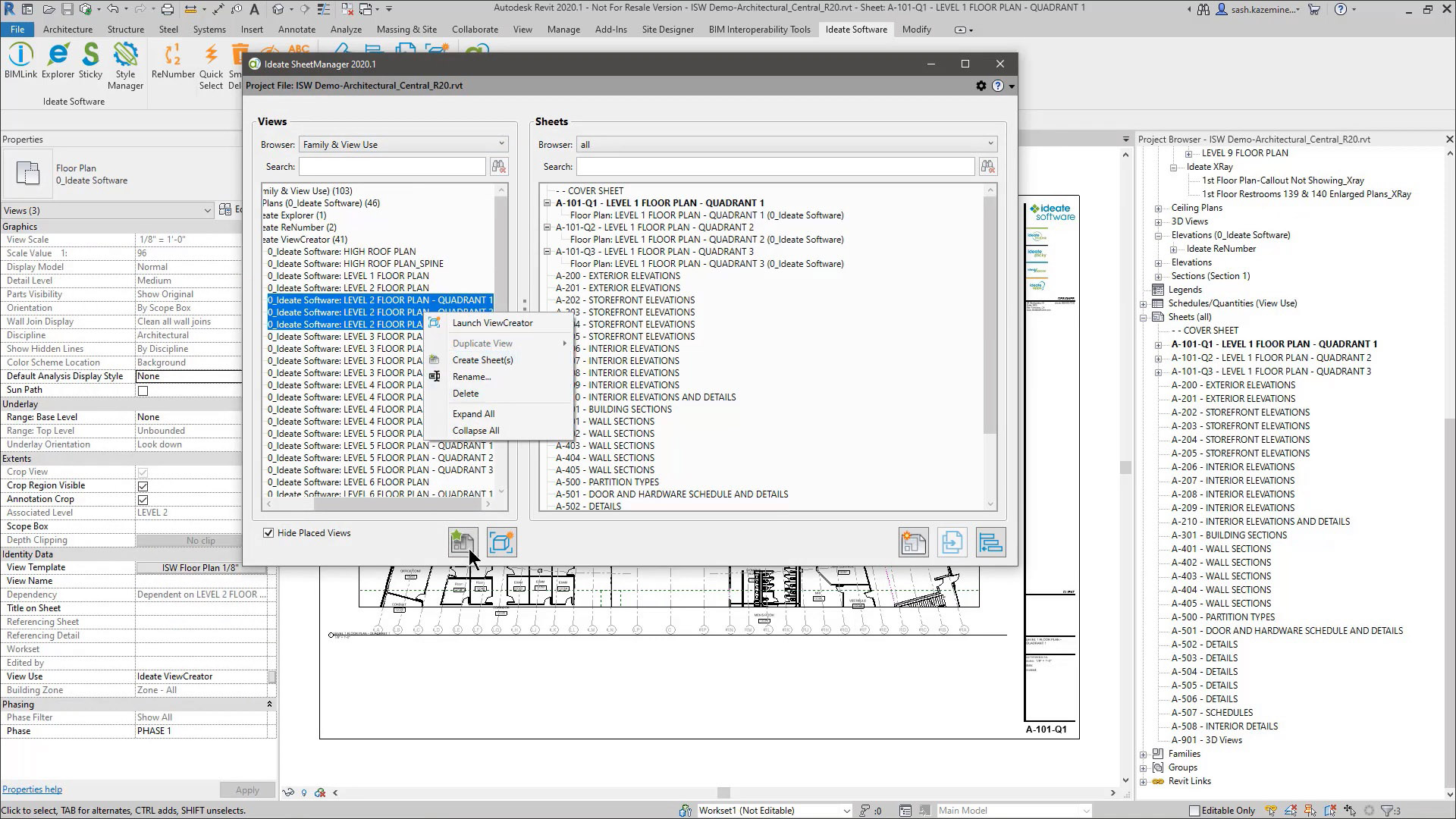Expand the 3D Views node in Project Browser
Image resolution: width=1456 pixels, height=819 pixels.
pyautogui.click(x=1158, y=221)
